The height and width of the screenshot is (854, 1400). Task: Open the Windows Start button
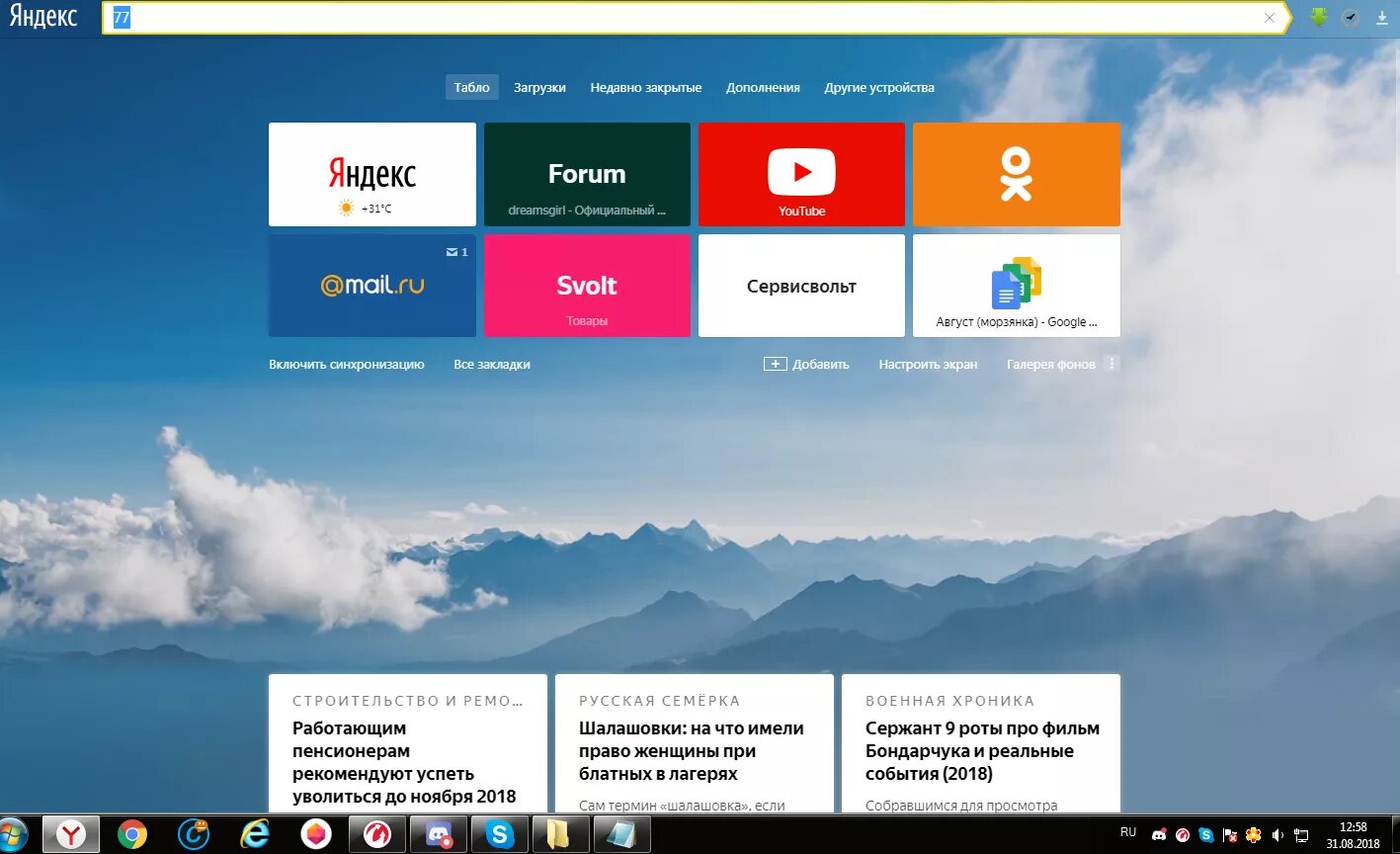tap(15, 835)
